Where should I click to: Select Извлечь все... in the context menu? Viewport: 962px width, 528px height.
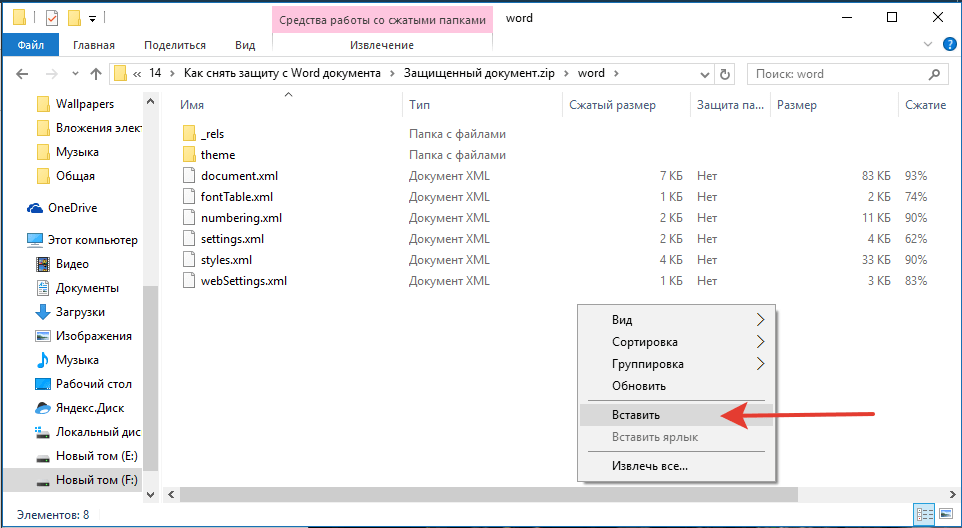[x=650, y=465]
